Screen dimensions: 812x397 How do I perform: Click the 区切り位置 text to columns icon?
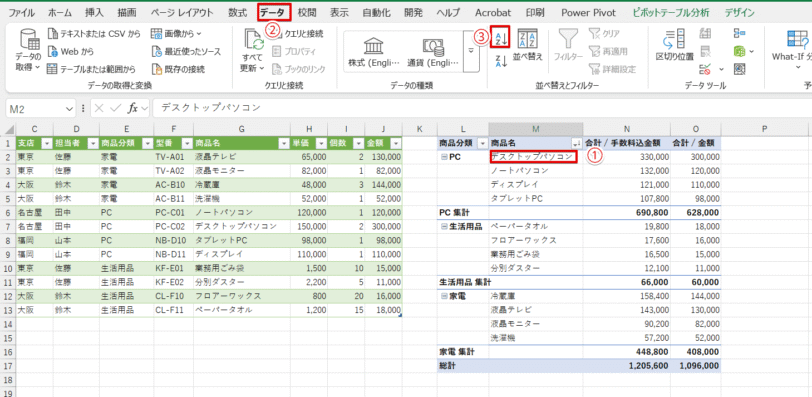675,39
